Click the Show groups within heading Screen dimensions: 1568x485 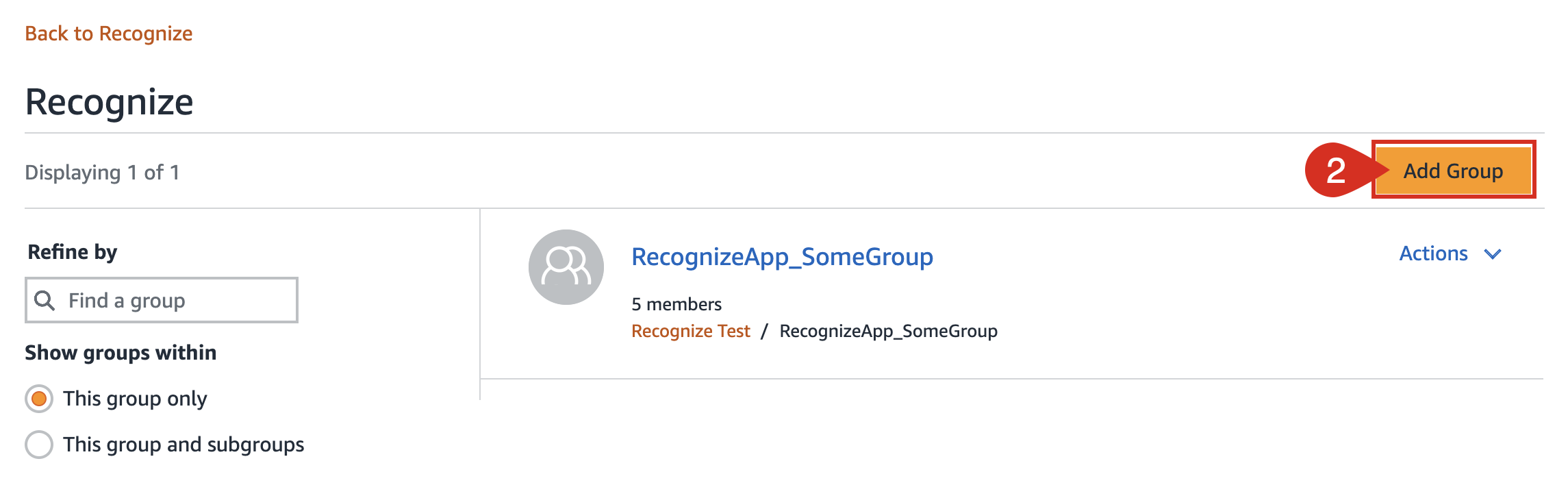pyautogui.click(x=121, y=353)
